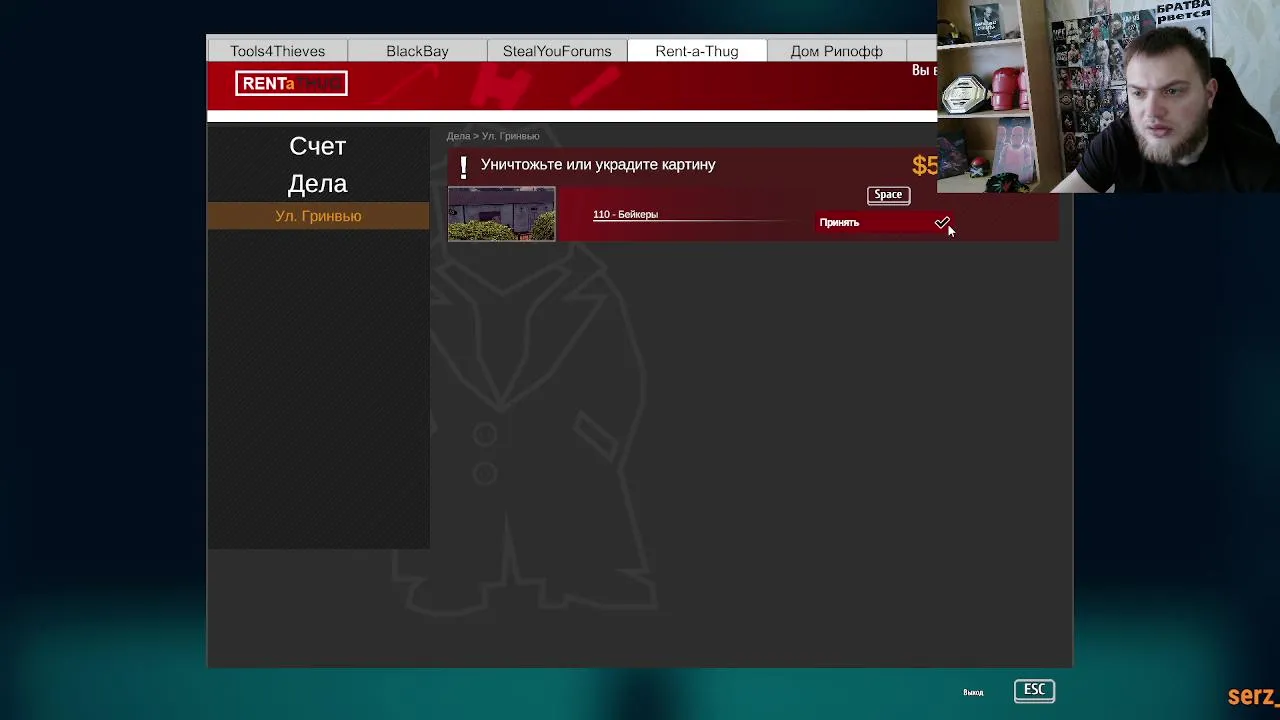Open the Tools4Thieves tab

(x=277, y=51)
